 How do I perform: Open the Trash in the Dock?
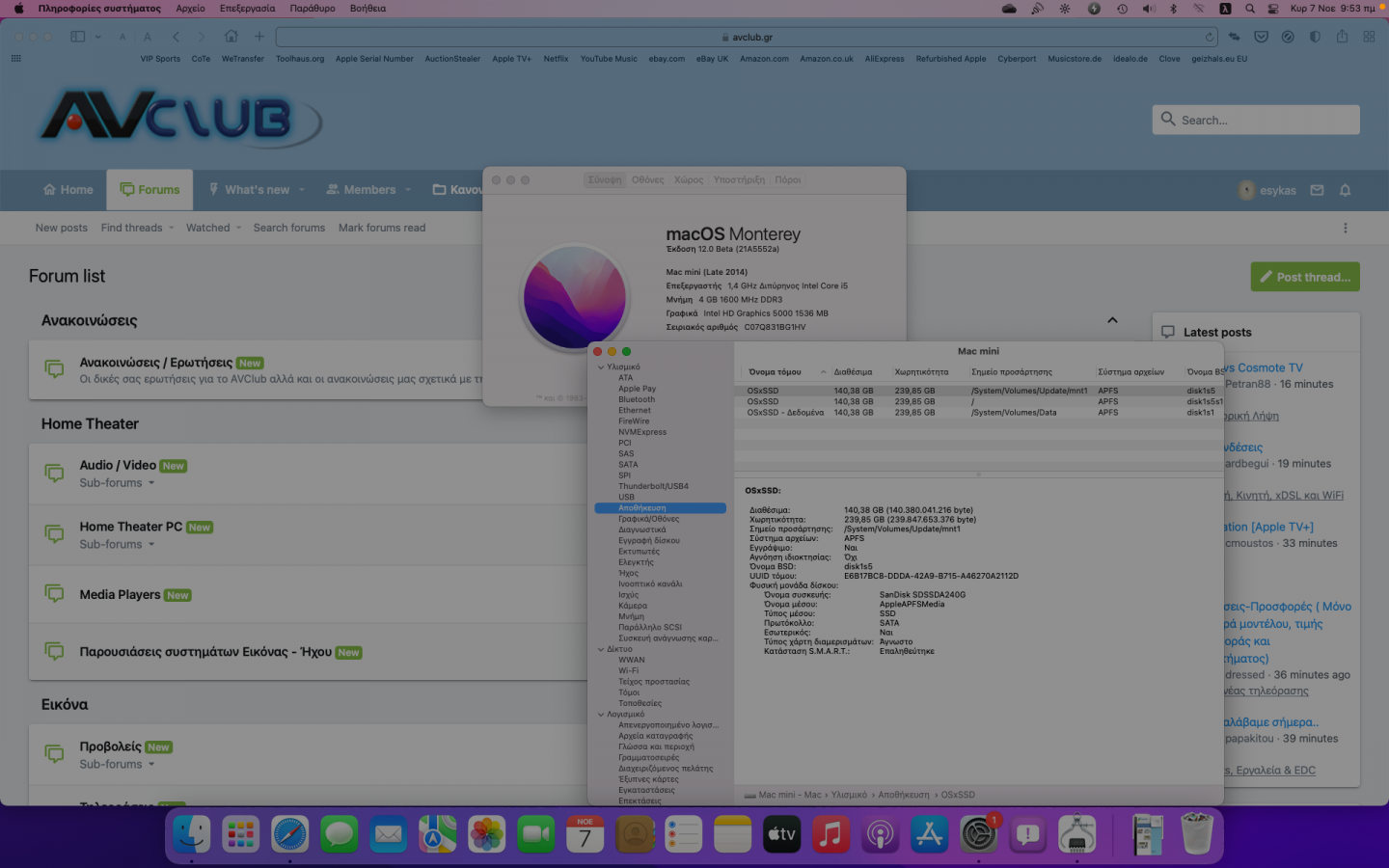coord(1197,833)
